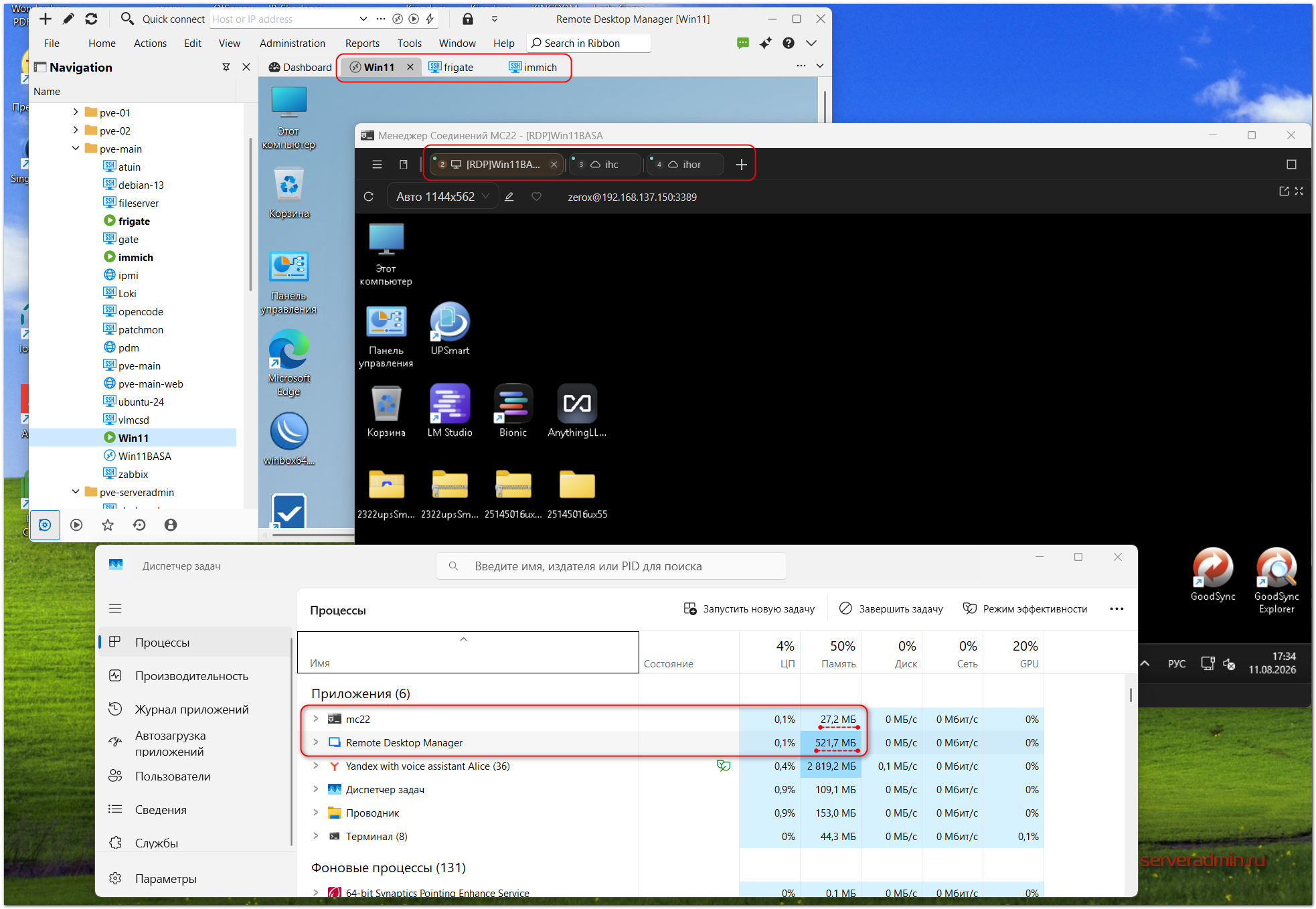
Task: Switch to the ihc tab in MC22
Action: tap(605, 164)
